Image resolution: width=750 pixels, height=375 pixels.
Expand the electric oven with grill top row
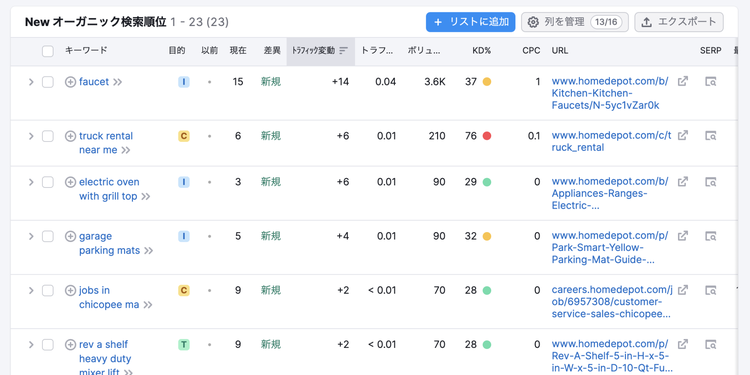(31, 182)
